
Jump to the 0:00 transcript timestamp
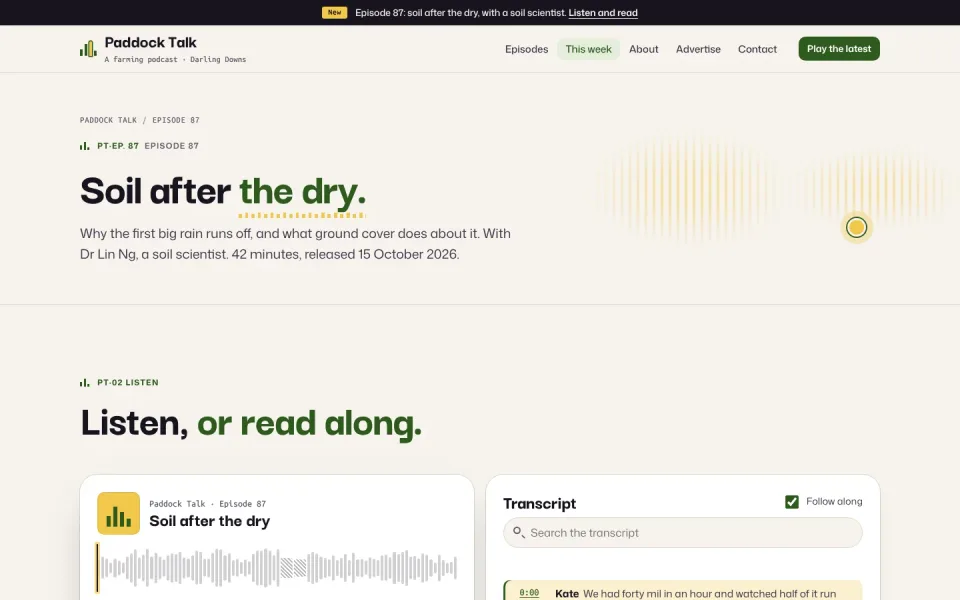[529, 593]
